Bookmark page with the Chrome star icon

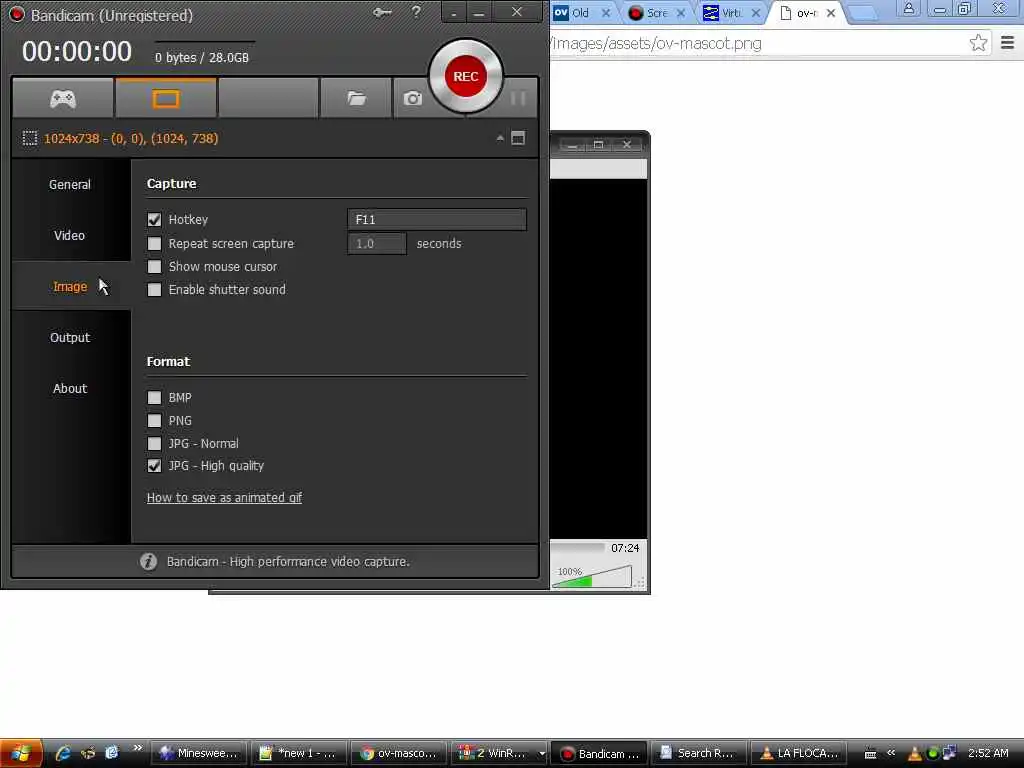(978, 43)
